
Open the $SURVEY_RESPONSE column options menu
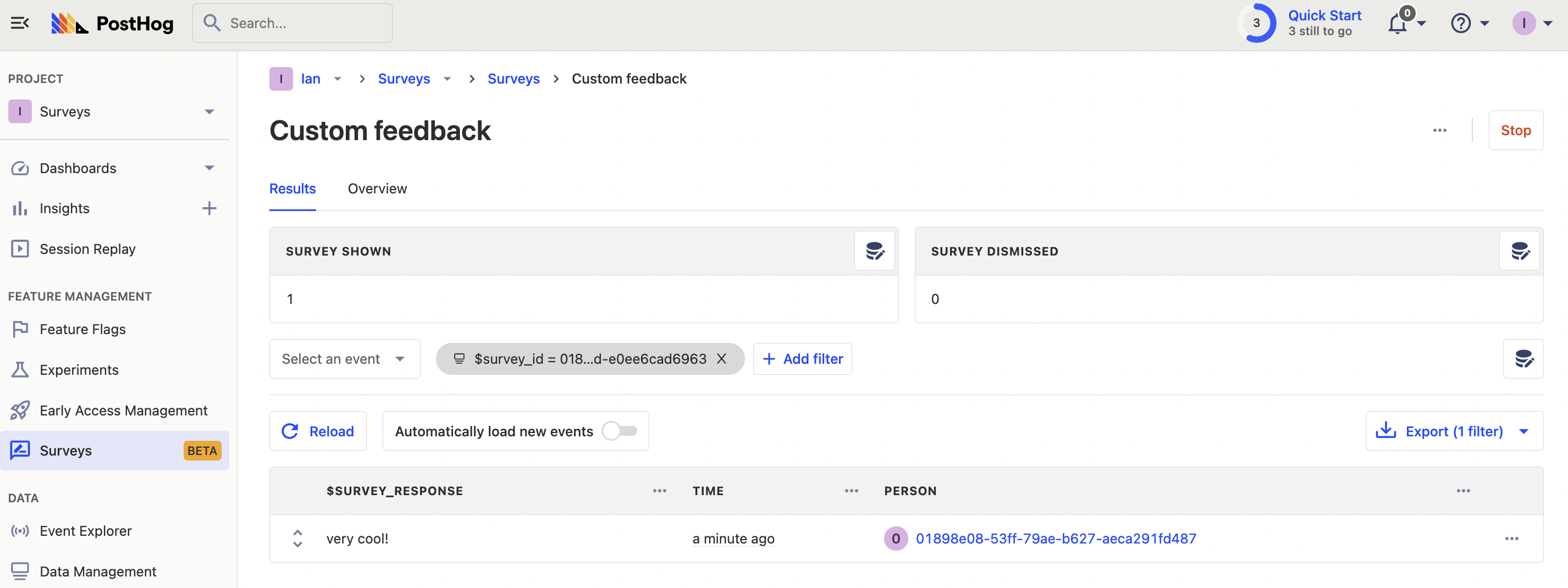pyautogui.click(x=660, y=491)
